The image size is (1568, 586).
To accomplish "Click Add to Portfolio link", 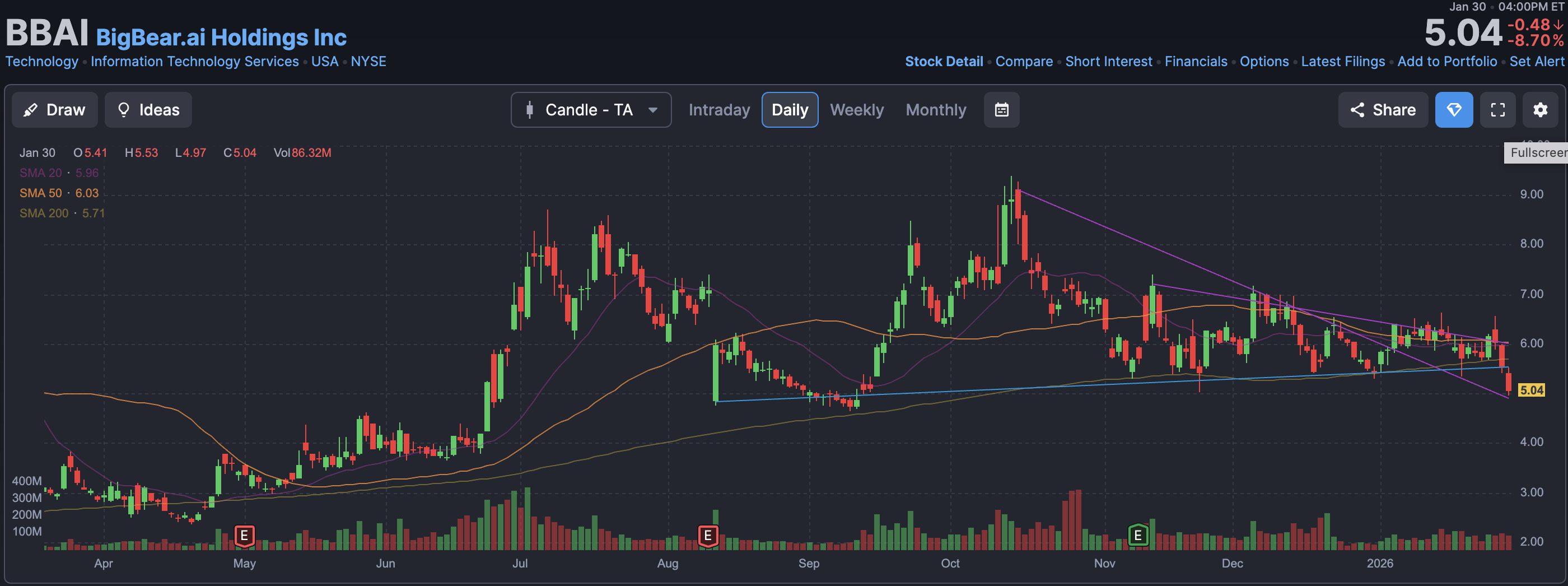I will click(x=1447, y=62).
